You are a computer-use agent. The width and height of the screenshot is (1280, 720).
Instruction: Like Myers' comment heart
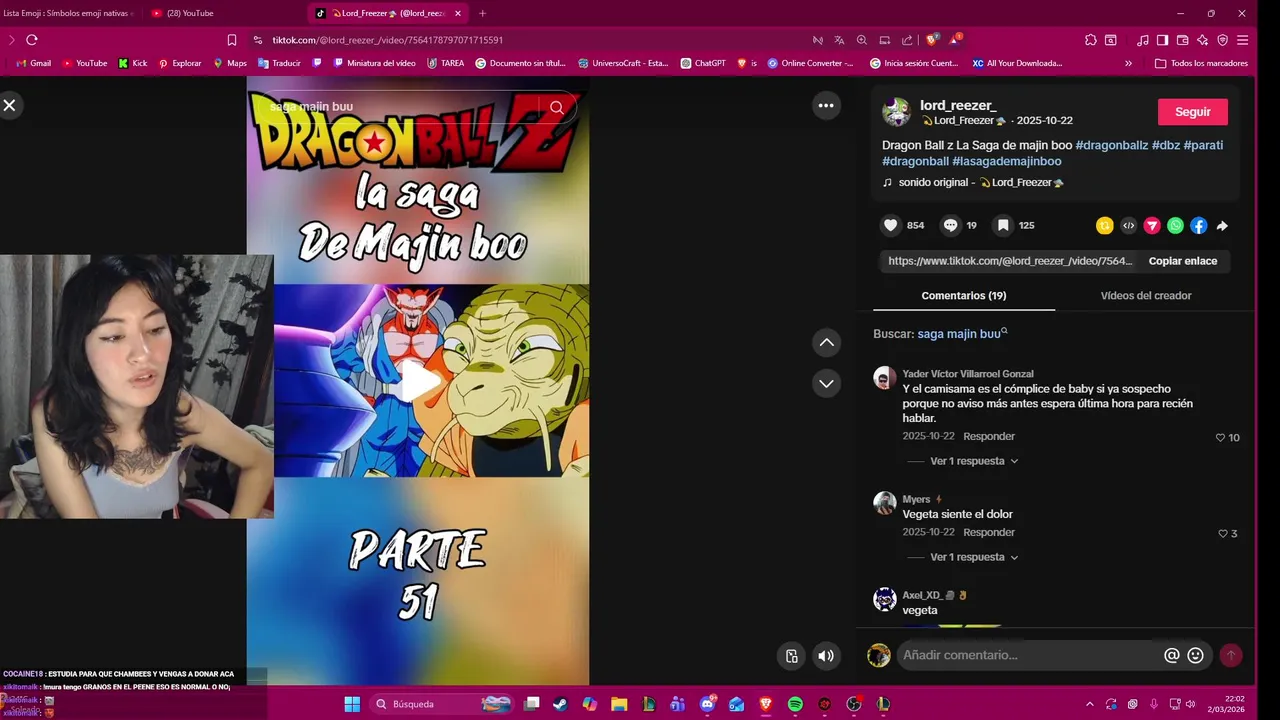tap(1223, 534)
